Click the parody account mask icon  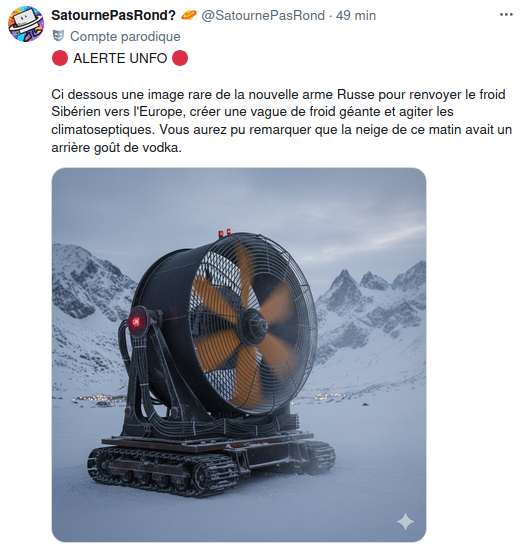59,36
